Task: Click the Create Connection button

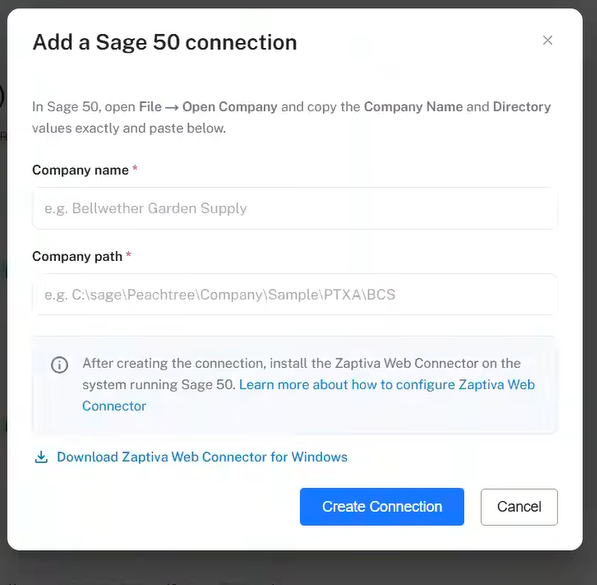Action: (x=382, y=507)
